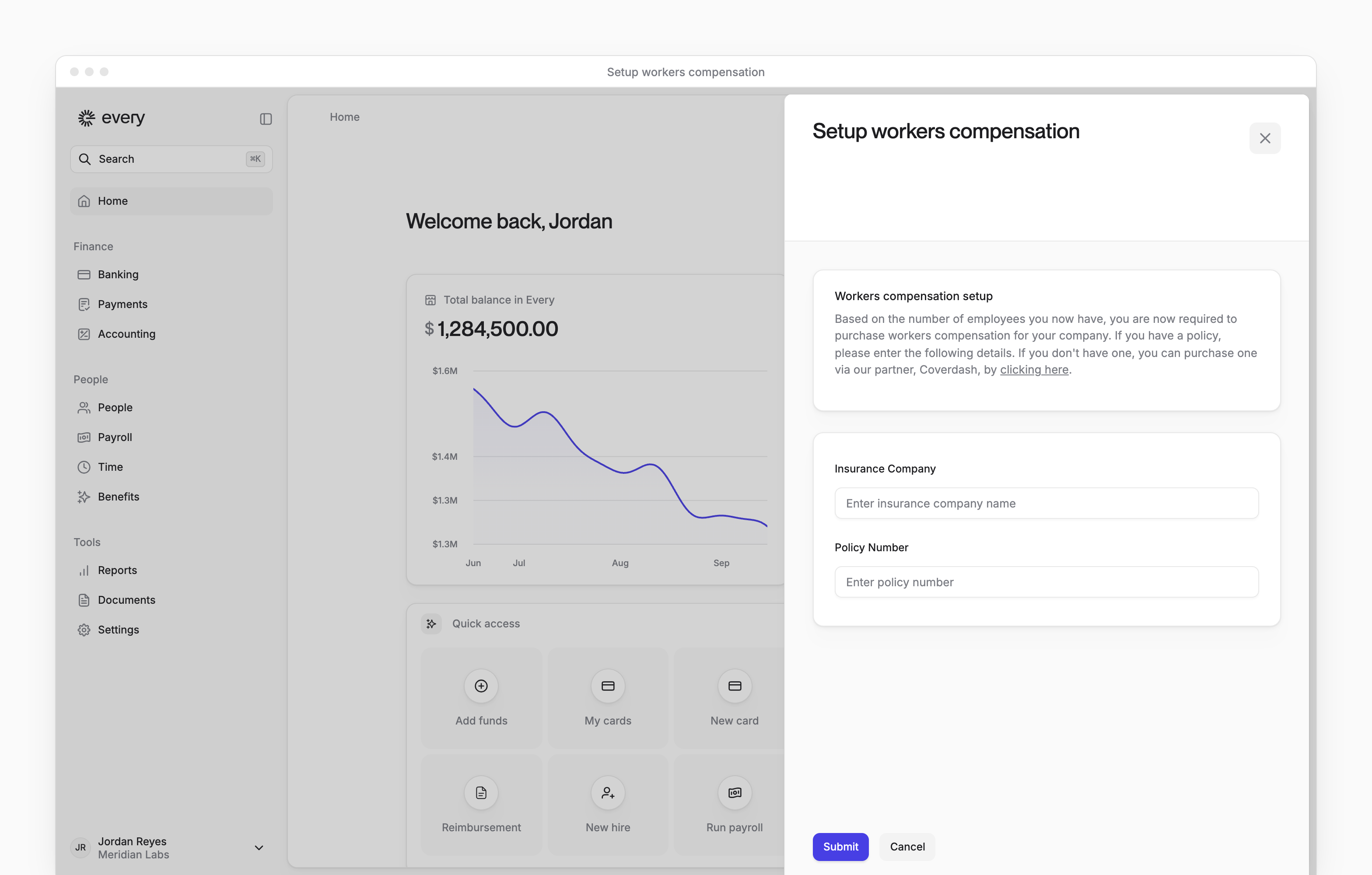Click the Accounting icon in sidebar
Screen dimensions: 1372x875
84,334
